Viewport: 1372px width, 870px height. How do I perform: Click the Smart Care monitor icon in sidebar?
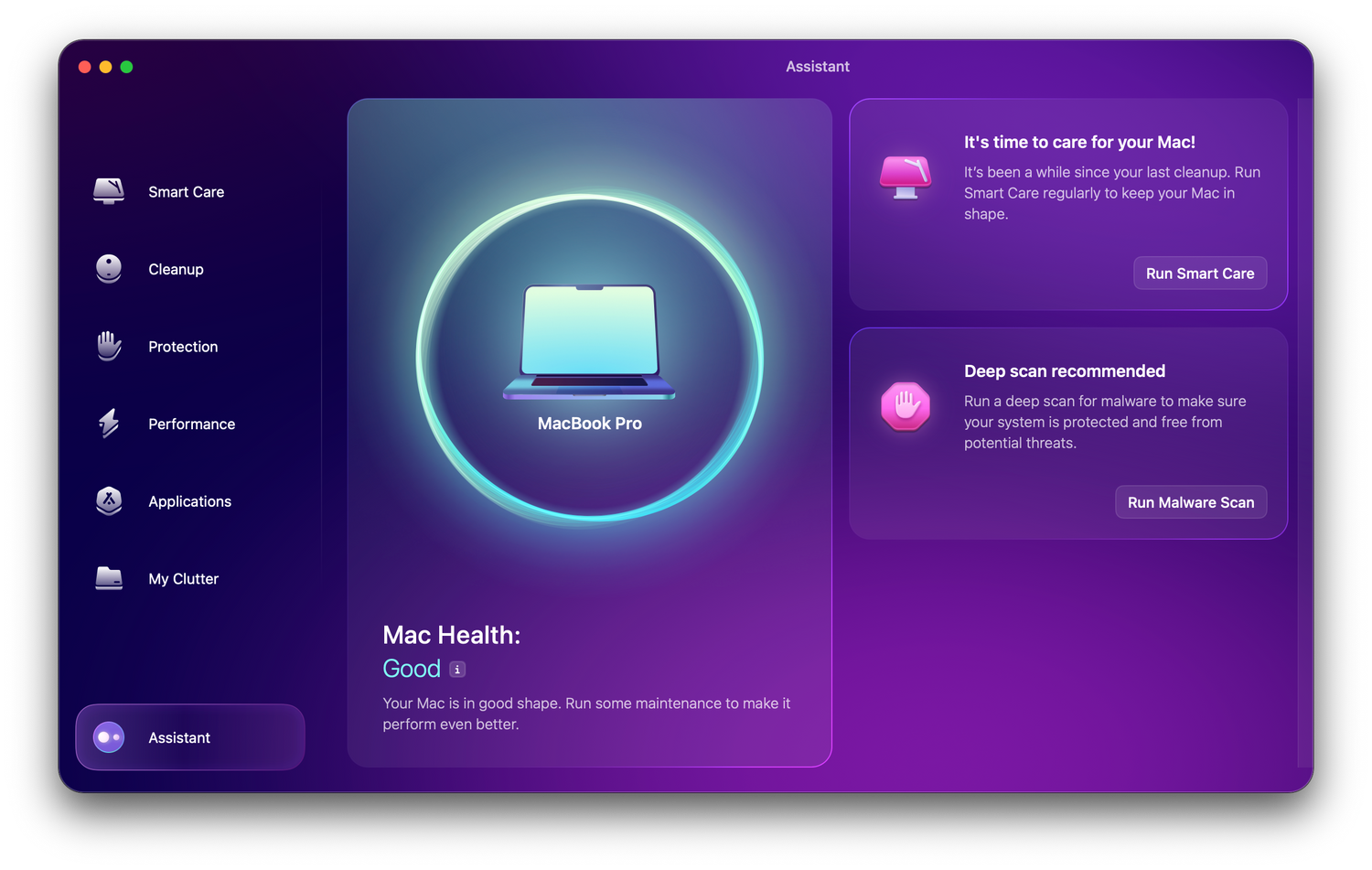[109, 191]
